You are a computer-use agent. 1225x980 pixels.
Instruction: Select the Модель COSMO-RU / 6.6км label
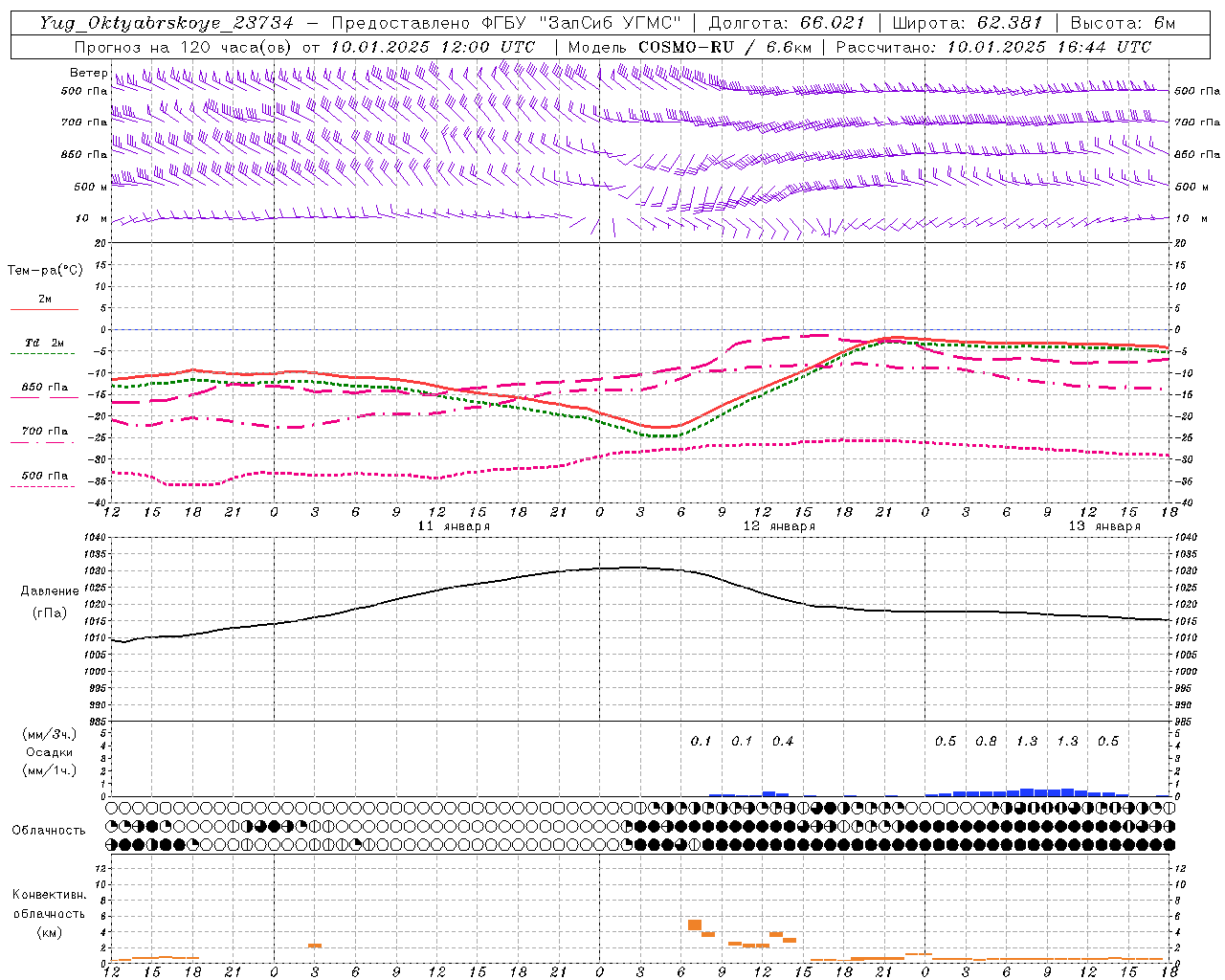(x=690, y=47)
